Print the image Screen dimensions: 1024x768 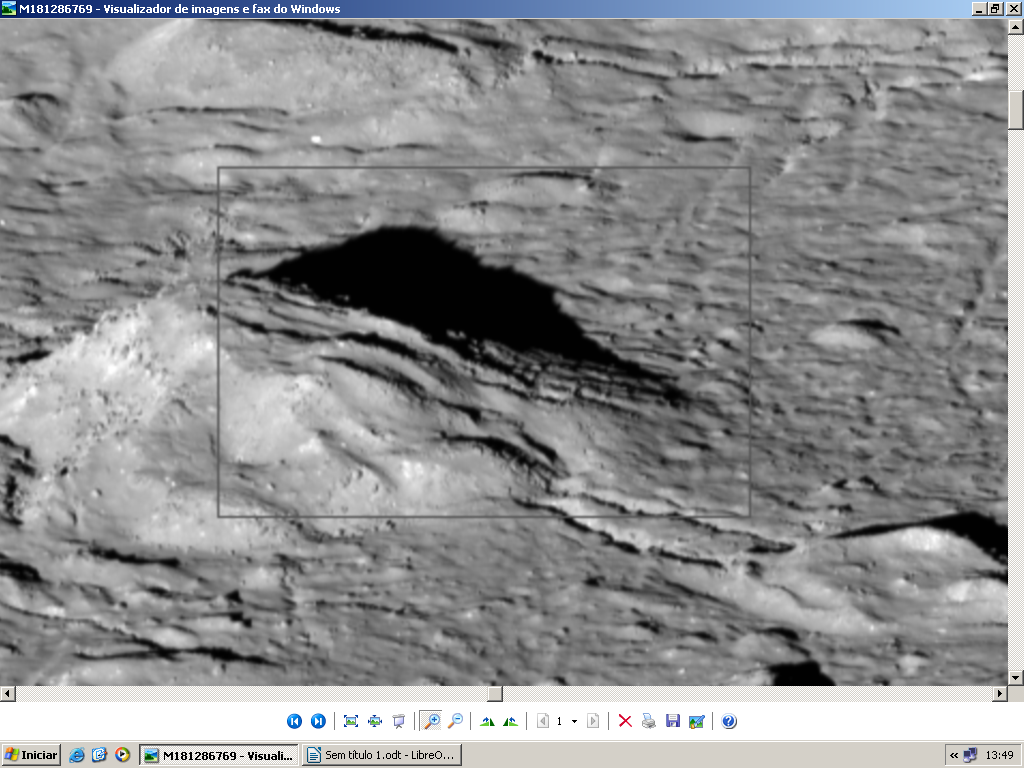[x=649, y=721]
